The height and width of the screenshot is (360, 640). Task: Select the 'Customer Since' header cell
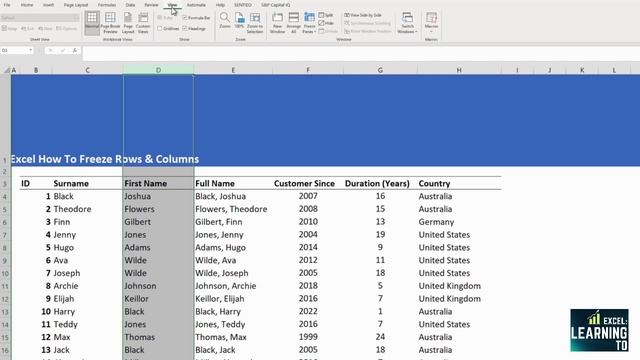pos(308,184)
